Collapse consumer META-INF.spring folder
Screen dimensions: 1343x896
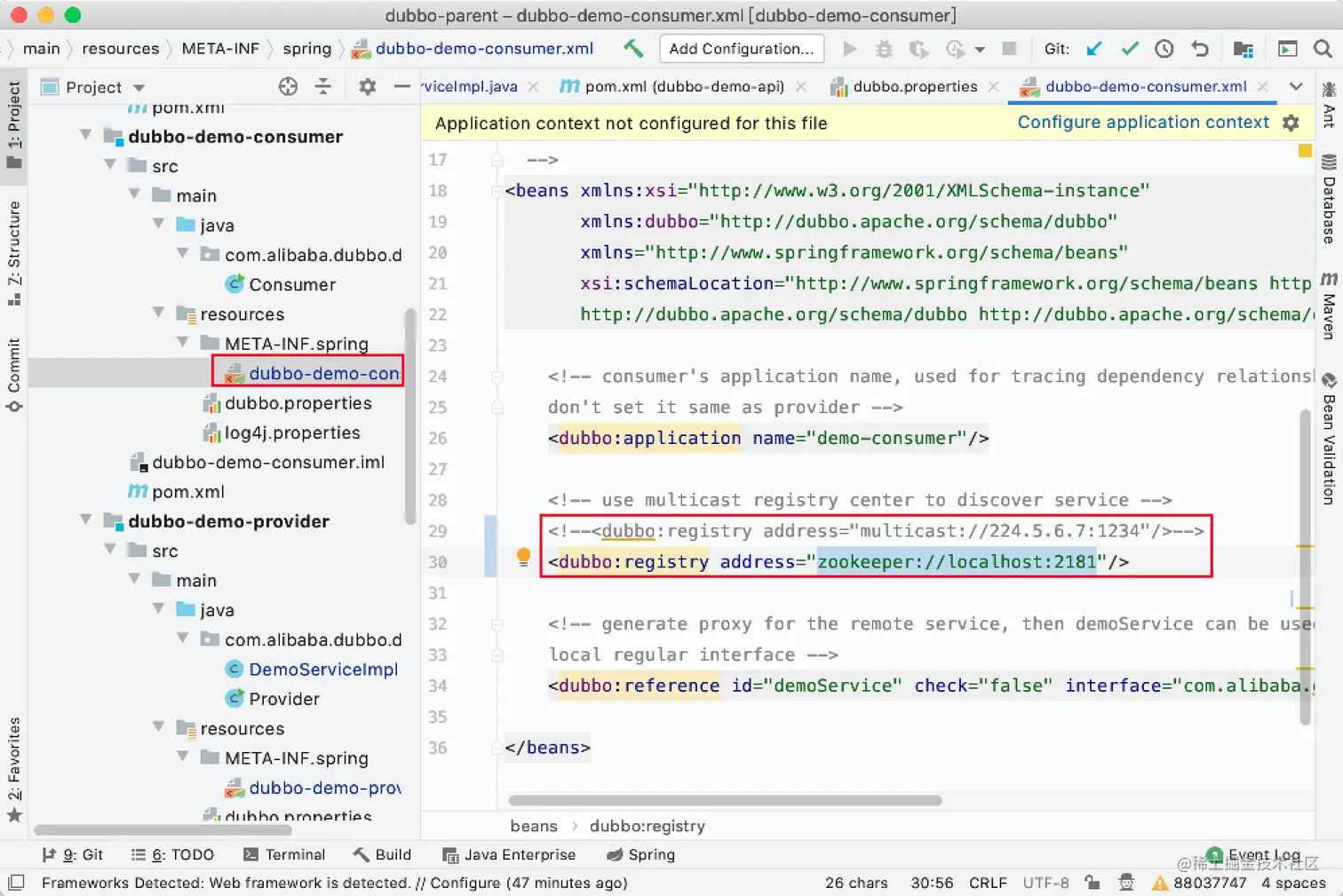tap(183, 343)
